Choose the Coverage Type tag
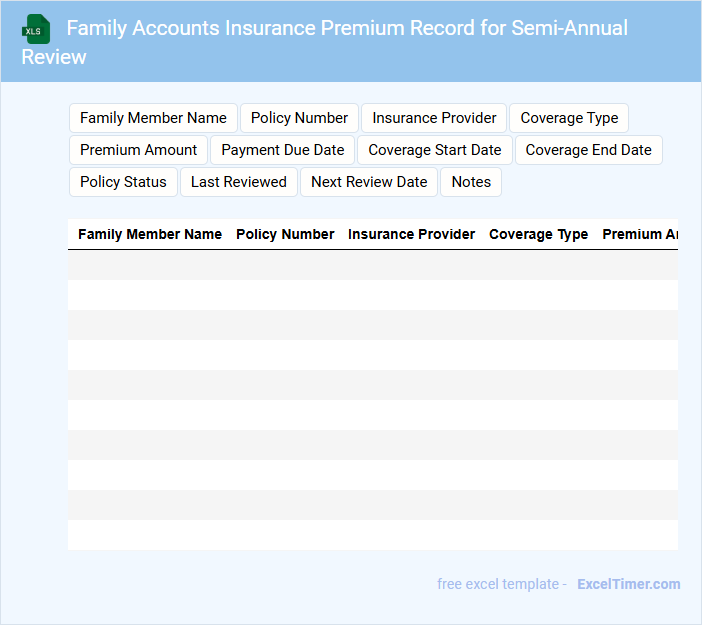The image size is (702, 625). [x=569, y=118]
